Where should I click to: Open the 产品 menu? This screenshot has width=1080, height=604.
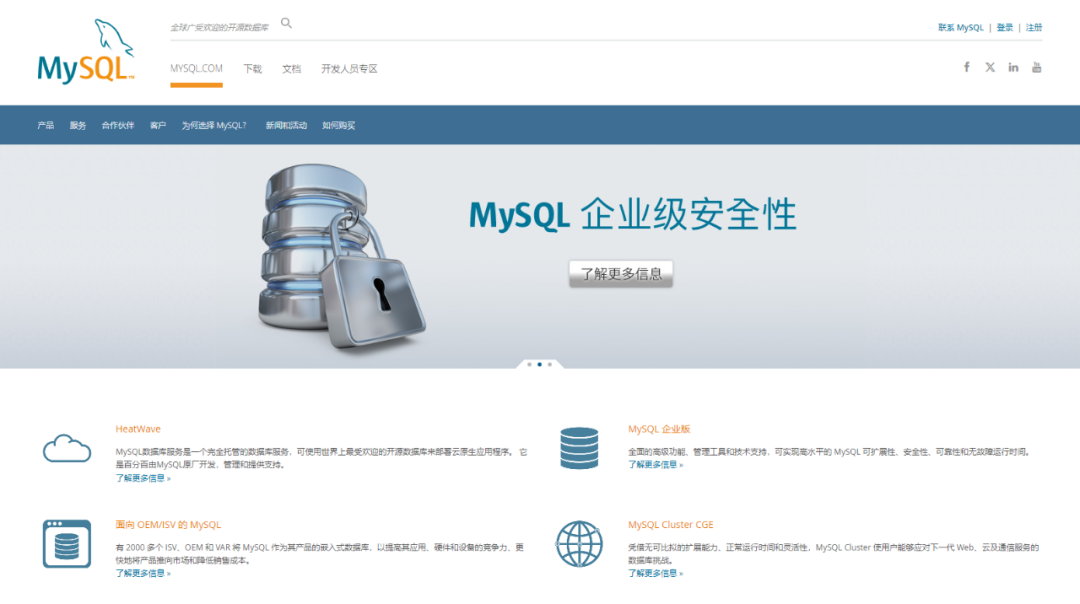click(x=45, y=125)
